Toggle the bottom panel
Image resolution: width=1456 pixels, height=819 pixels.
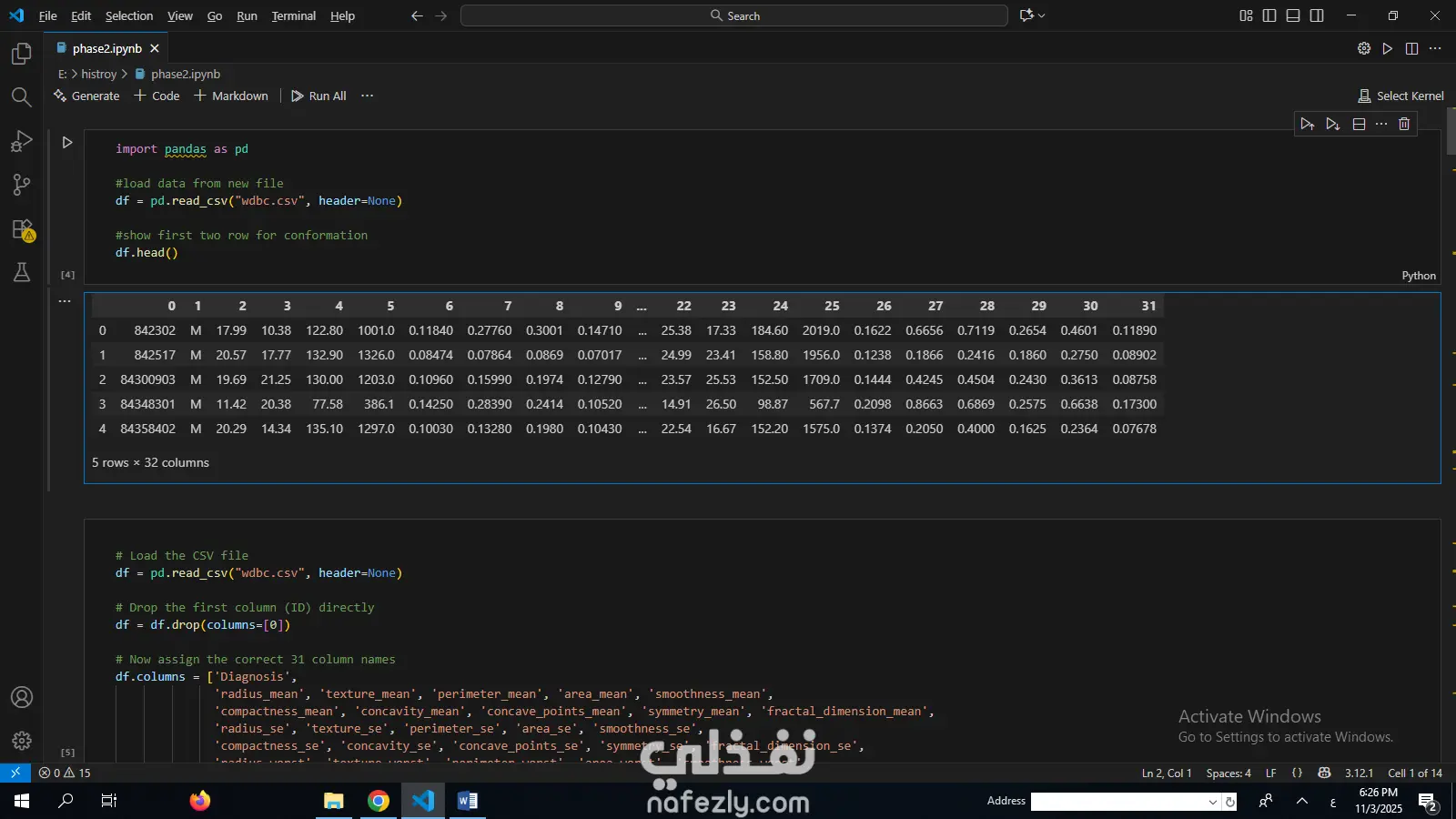point(1293,15)
